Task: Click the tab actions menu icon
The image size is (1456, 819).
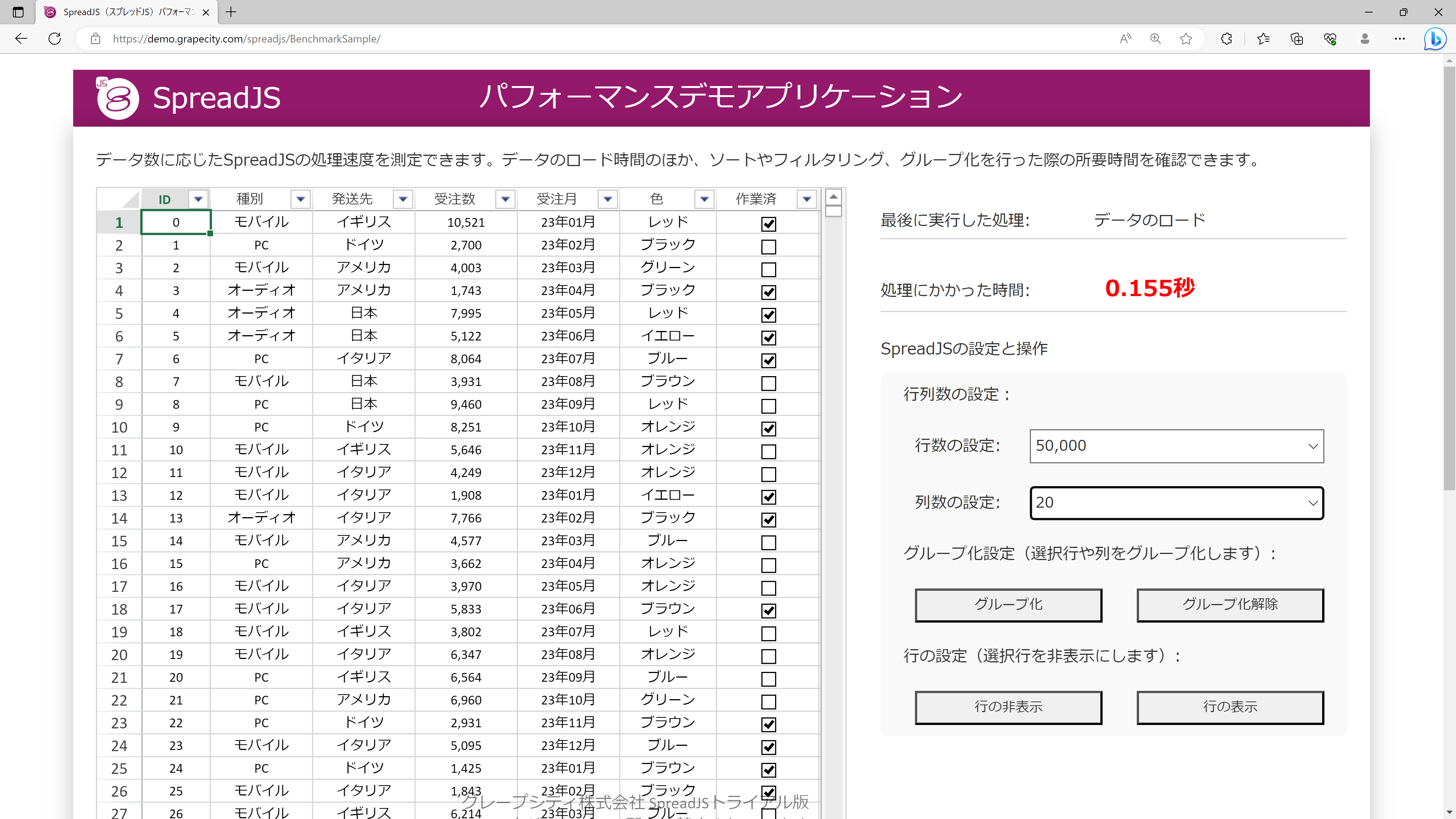Action: click(x=18, y=12)
